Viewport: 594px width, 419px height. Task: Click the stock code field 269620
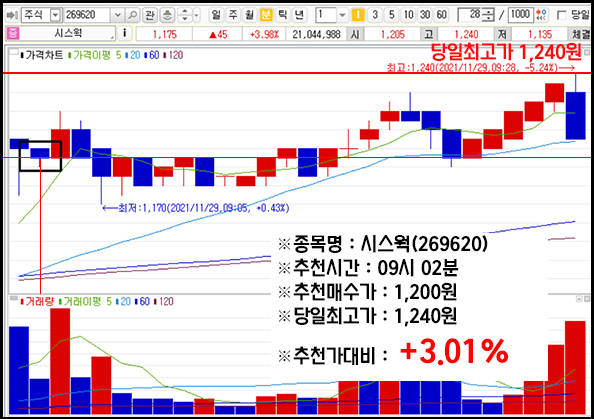click(x=87, y=15)
